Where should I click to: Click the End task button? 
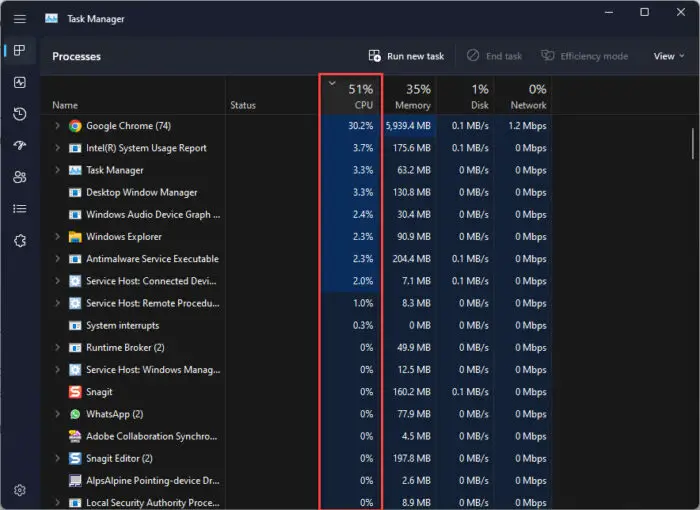[495, 56]
